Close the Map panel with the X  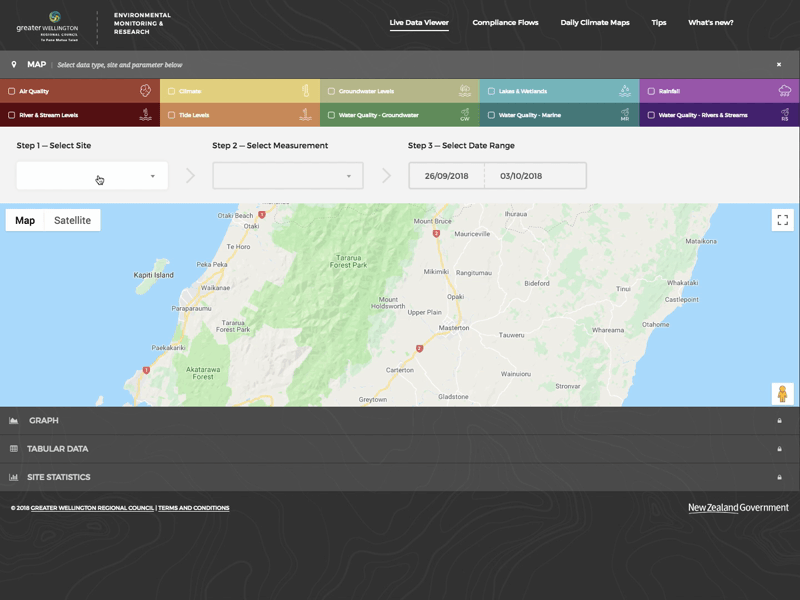click(x=779, y=65)
